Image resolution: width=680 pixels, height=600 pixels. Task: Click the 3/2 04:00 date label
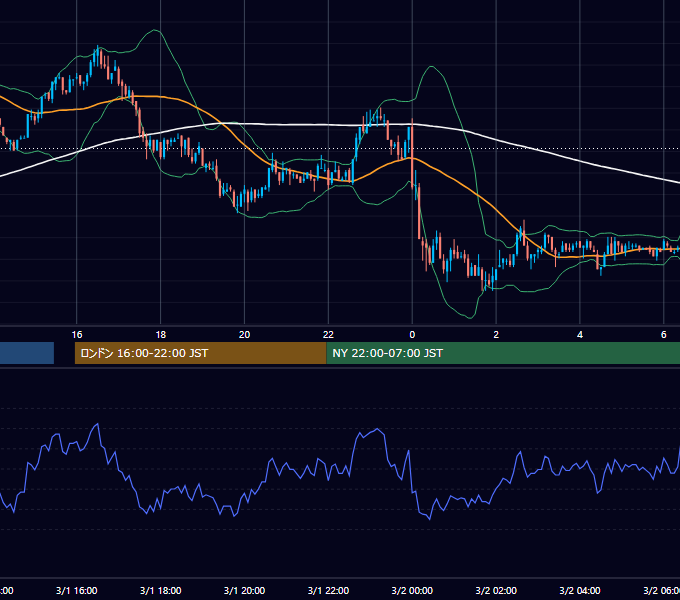click(580, 590)
